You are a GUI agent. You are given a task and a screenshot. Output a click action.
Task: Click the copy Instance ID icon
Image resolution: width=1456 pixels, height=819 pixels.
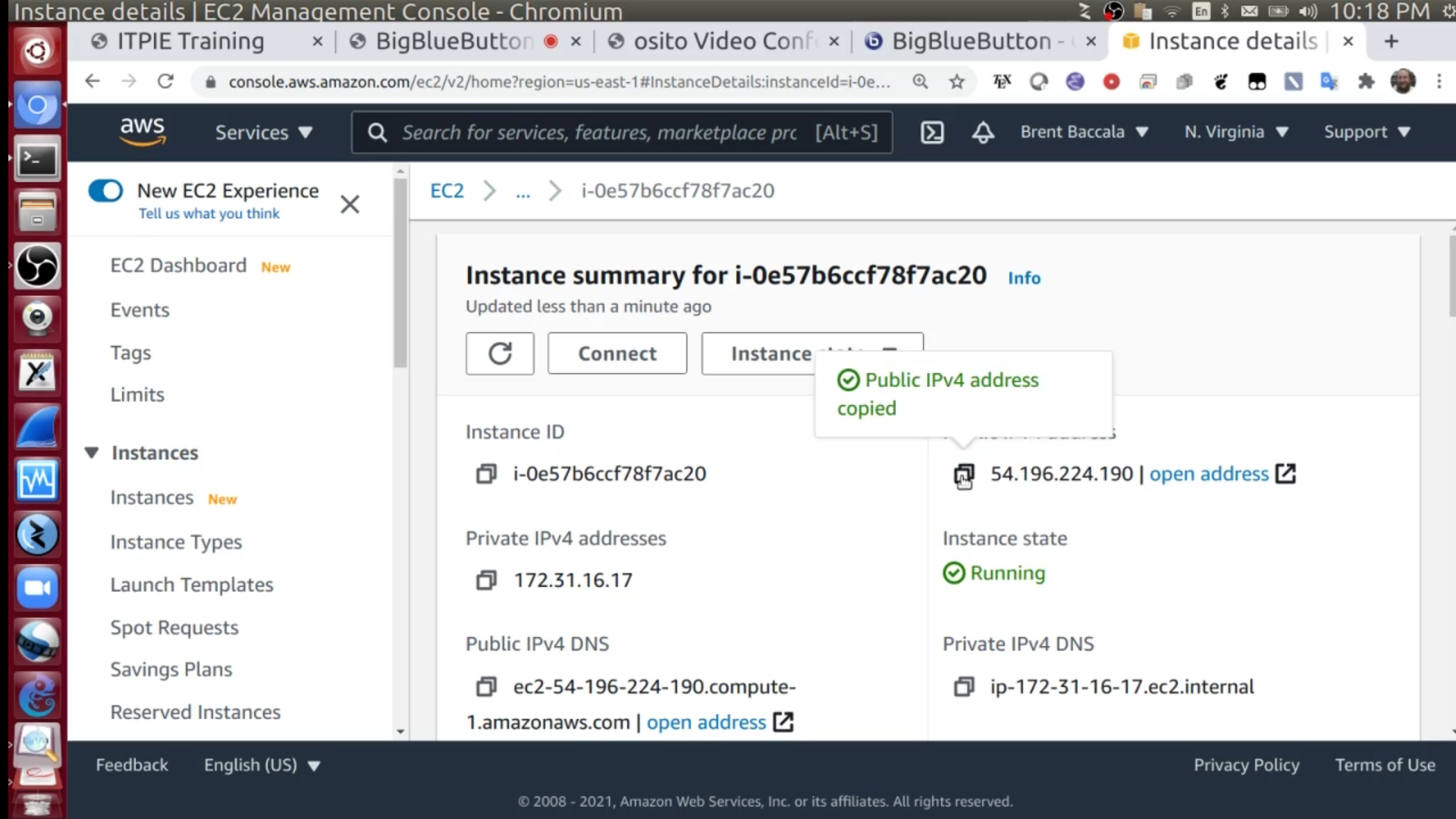pos(485,474)
